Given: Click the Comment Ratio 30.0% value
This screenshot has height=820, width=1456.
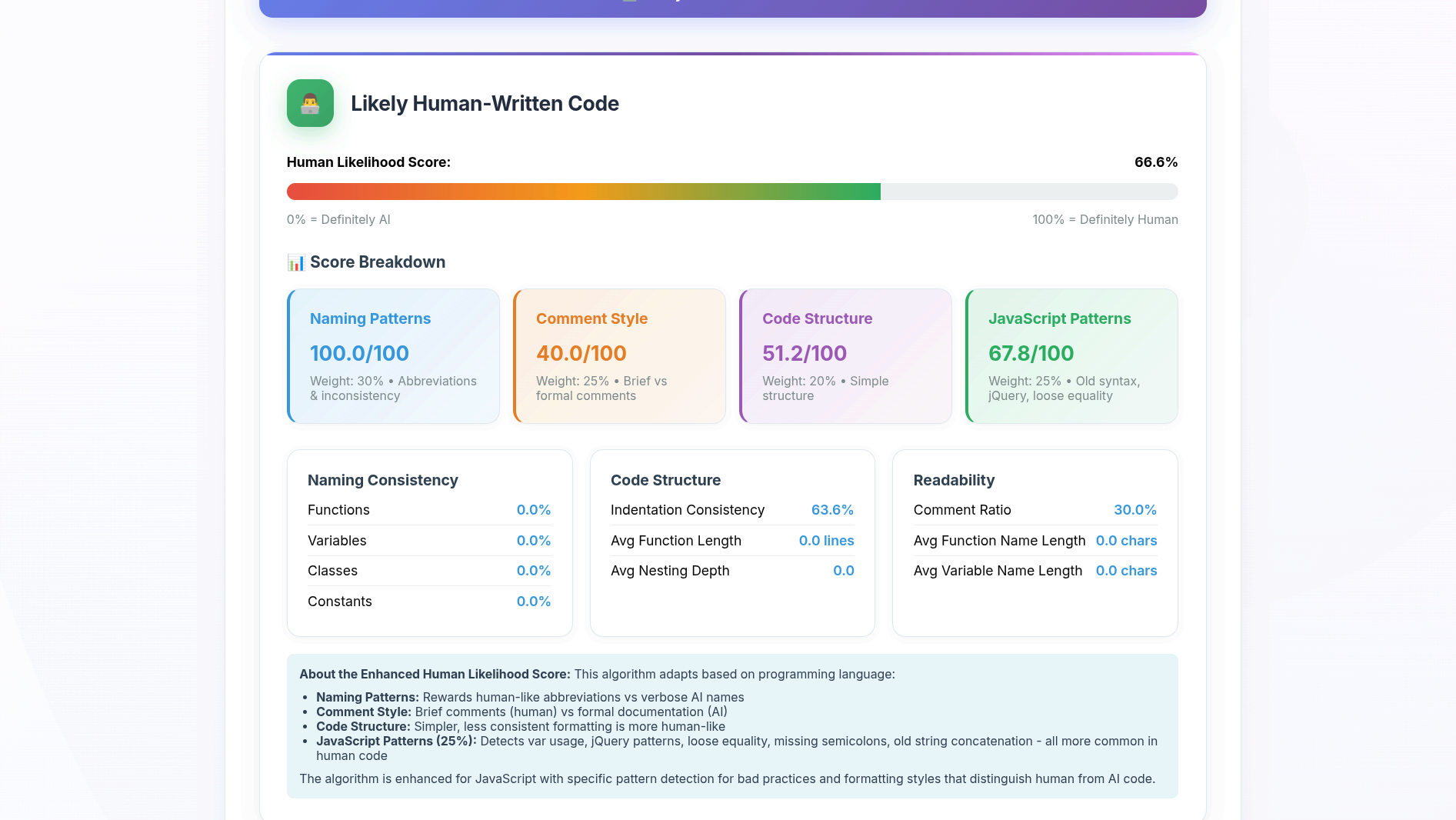Looking at the screenshot, I should tap(1134, 510).
